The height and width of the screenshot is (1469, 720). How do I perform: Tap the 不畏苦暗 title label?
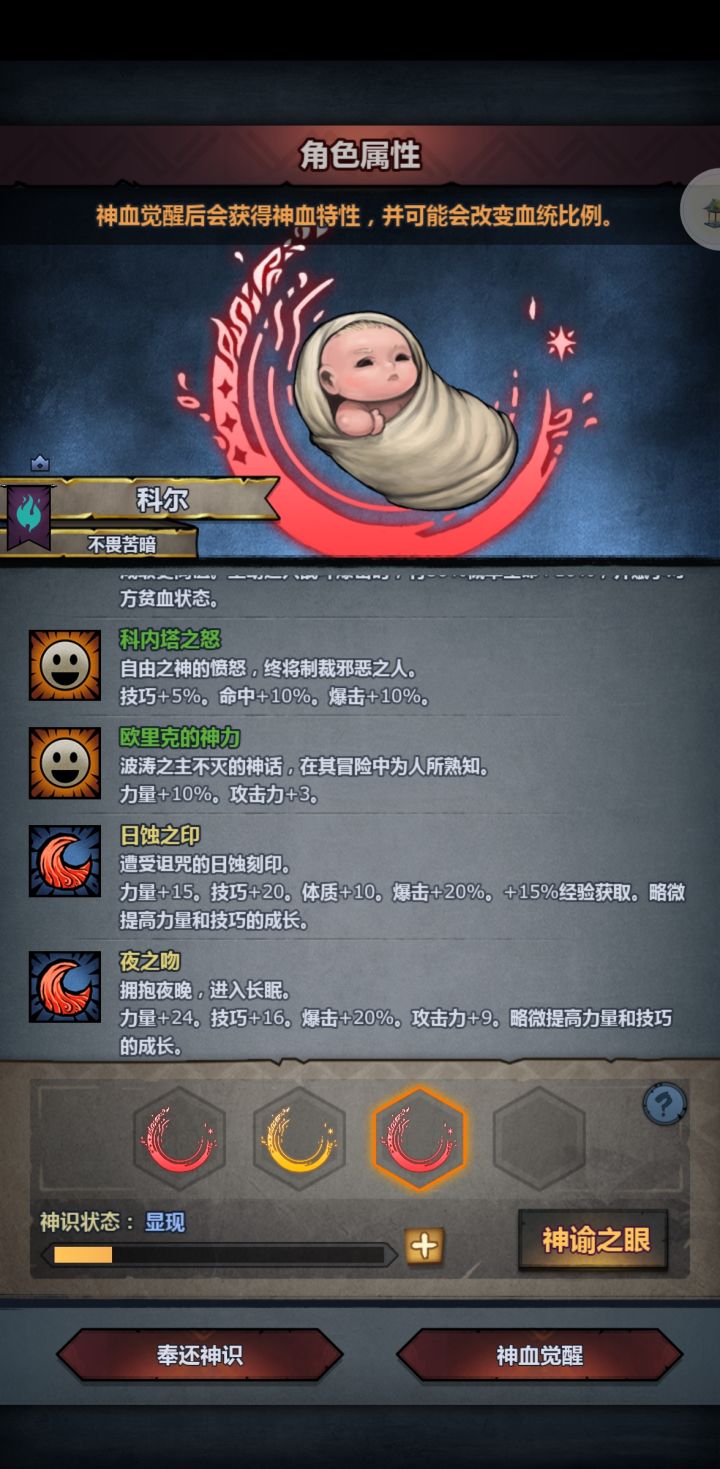[x=122, y=545]
